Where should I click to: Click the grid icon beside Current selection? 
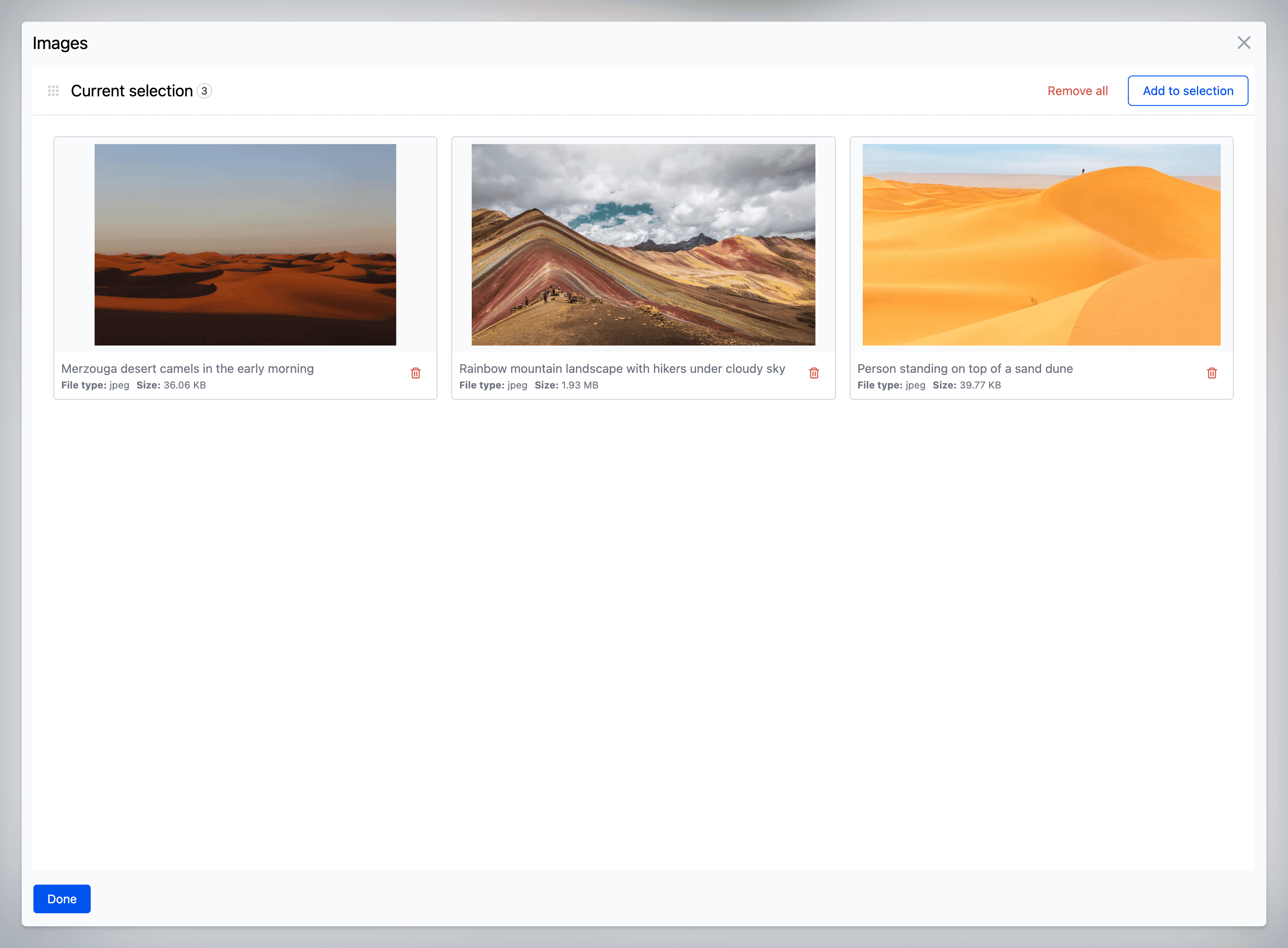coord(53,91)
